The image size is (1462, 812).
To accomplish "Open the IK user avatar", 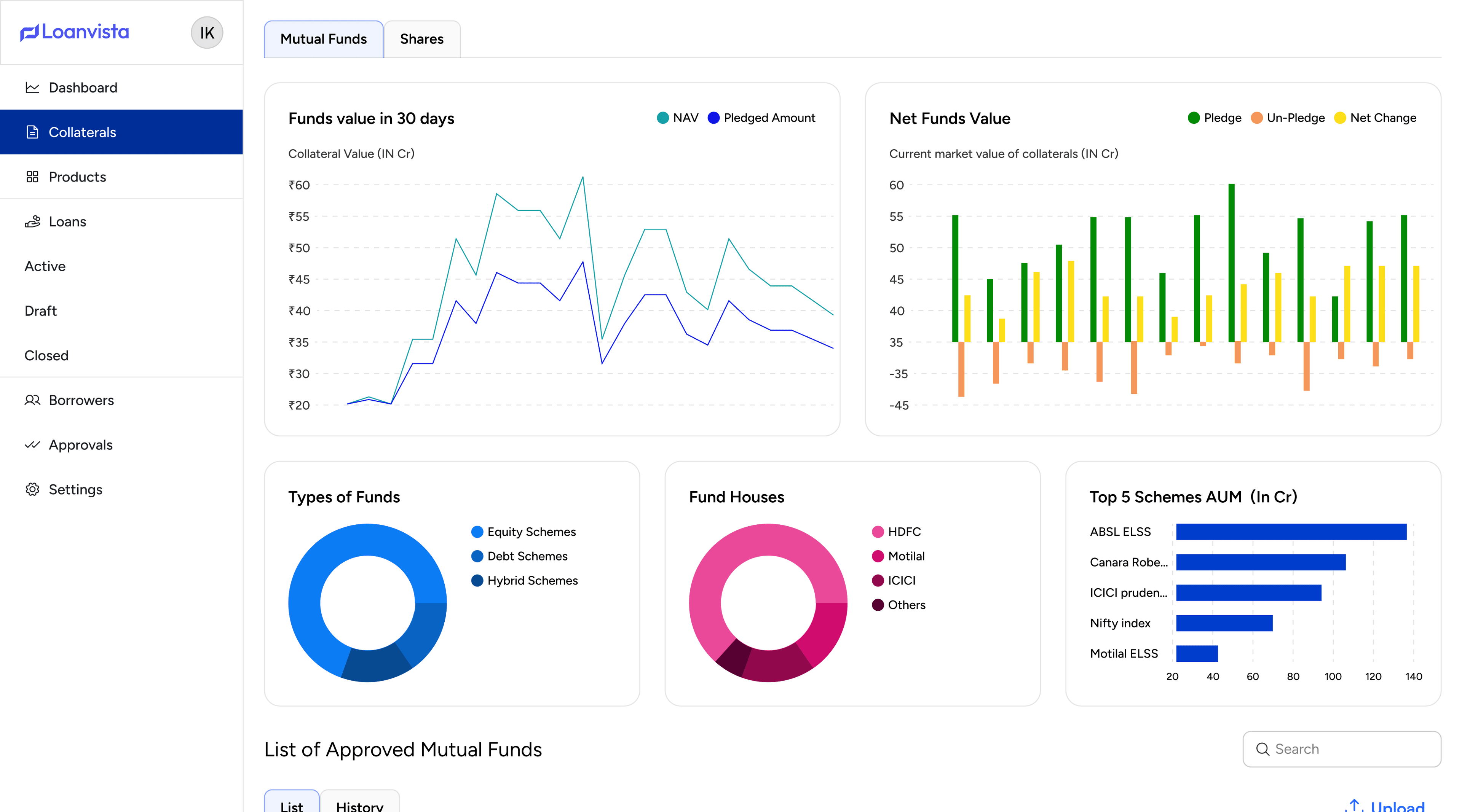I will [x=207, y=33].
